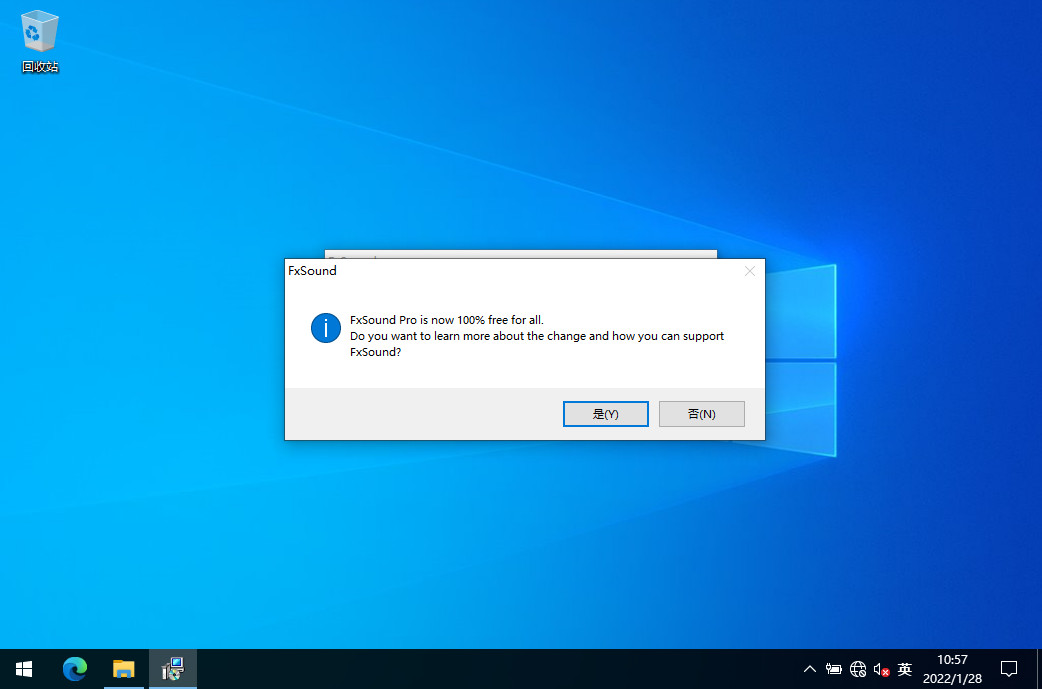Select the 回收站 recycle bin icon
The image size is (1042, 689).
tap(40, 41)
